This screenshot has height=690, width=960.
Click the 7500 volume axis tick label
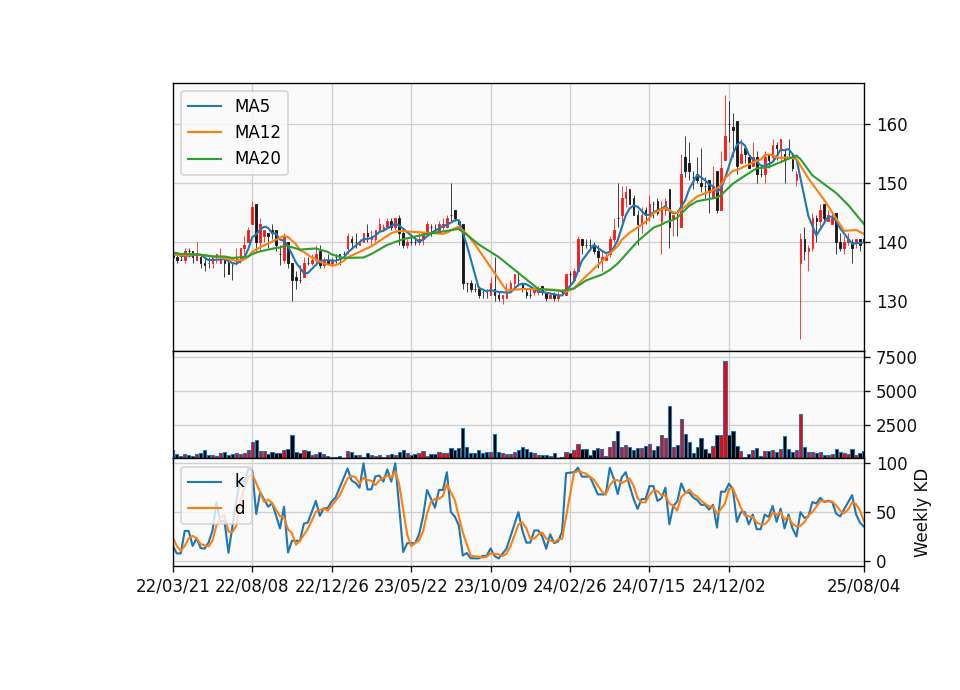[897, 358]
